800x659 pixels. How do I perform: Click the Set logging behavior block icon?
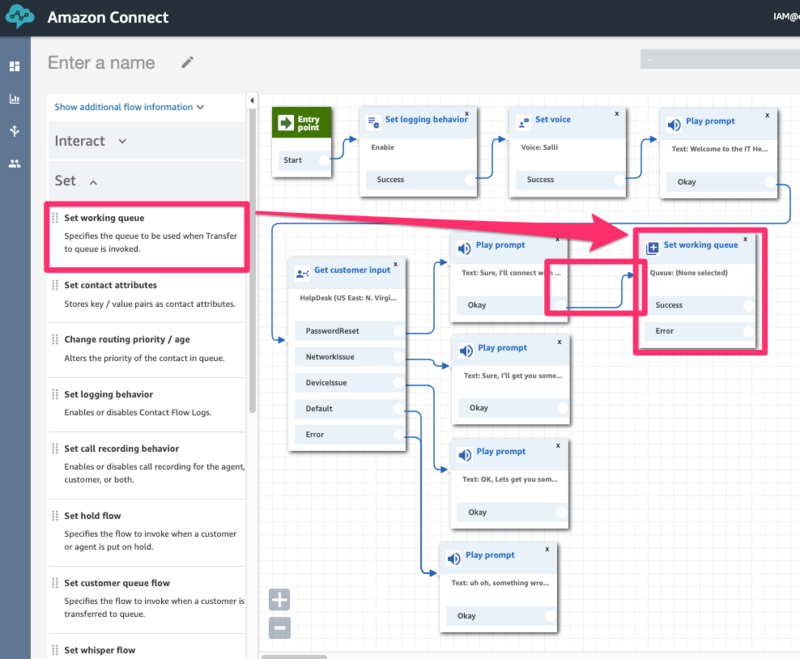point(374,122)
